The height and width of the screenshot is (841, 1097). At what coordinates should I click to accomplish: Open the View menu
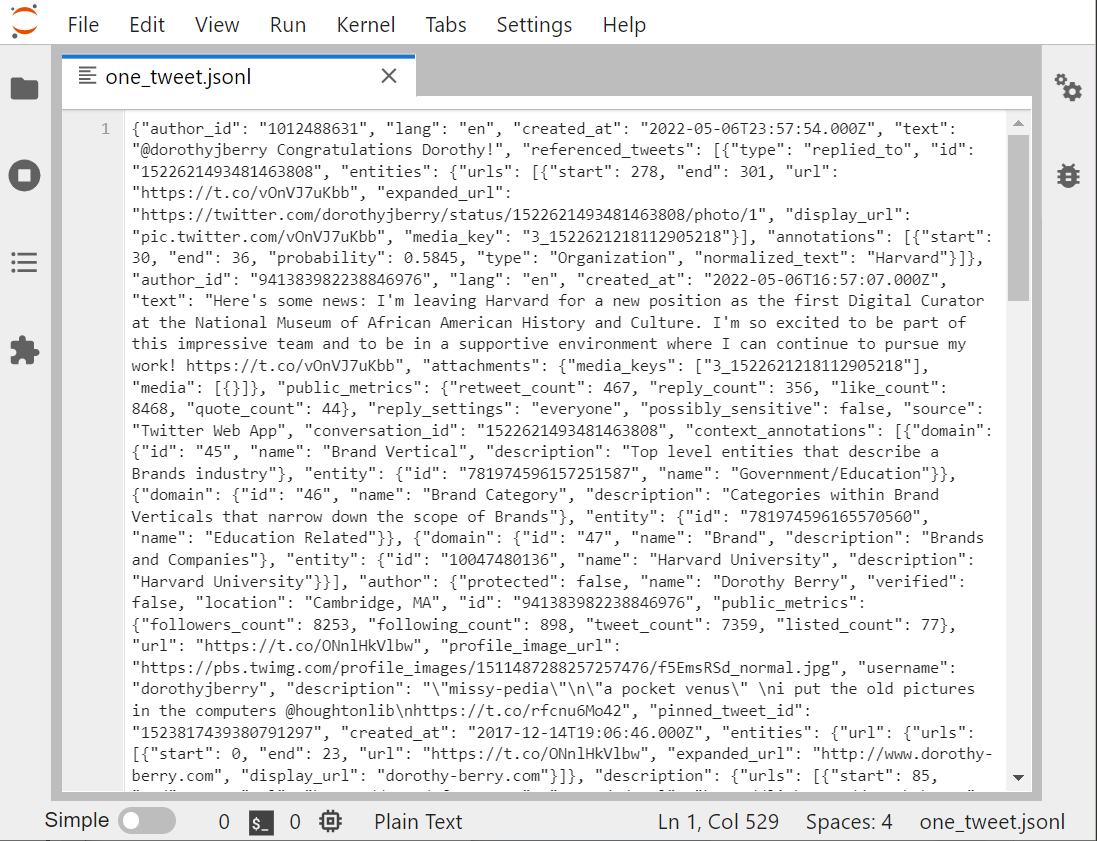217,24
